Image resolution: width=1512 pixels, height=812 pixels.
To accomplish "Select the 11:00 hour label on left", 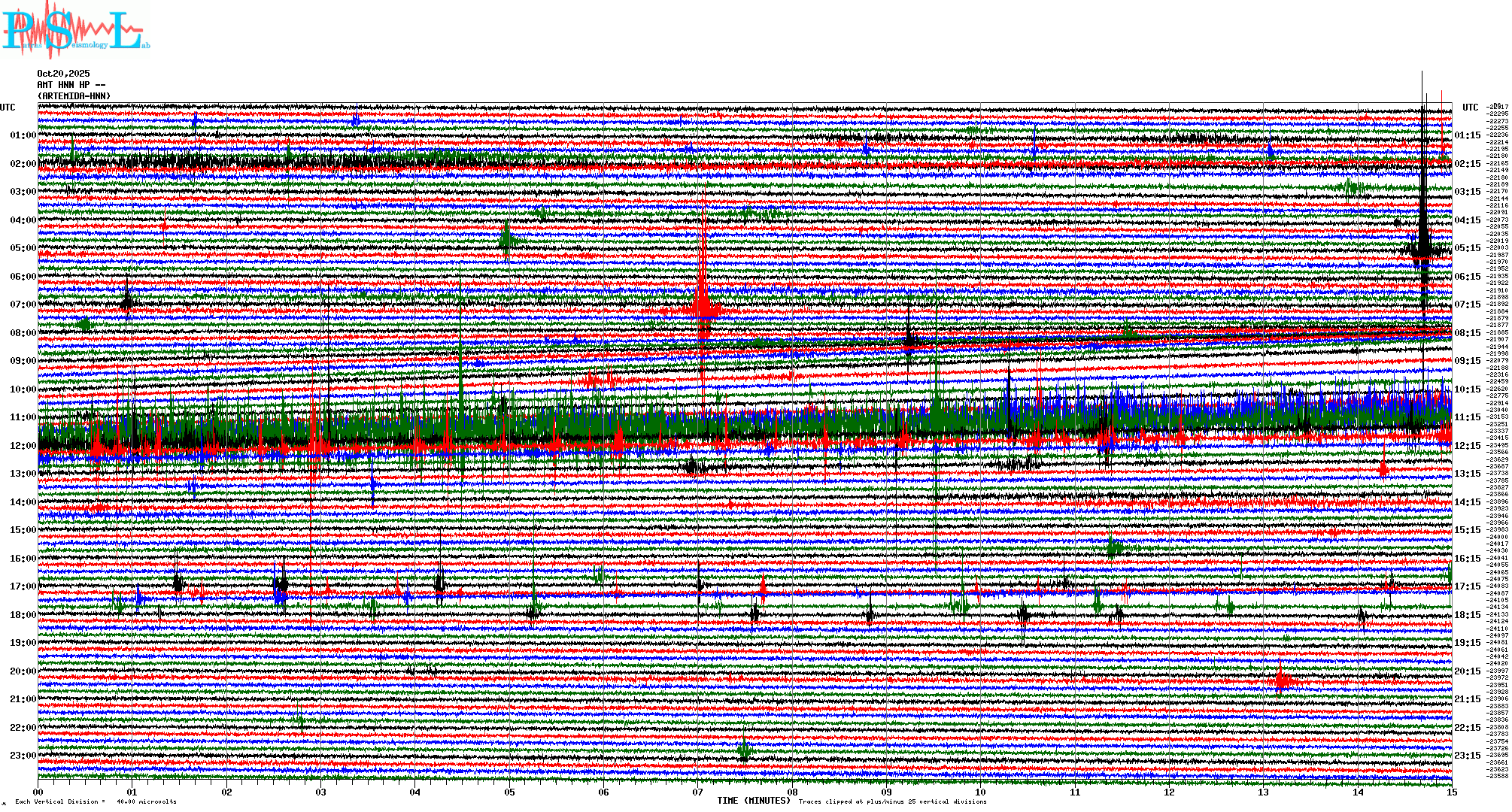I will [x=23, y=417].
